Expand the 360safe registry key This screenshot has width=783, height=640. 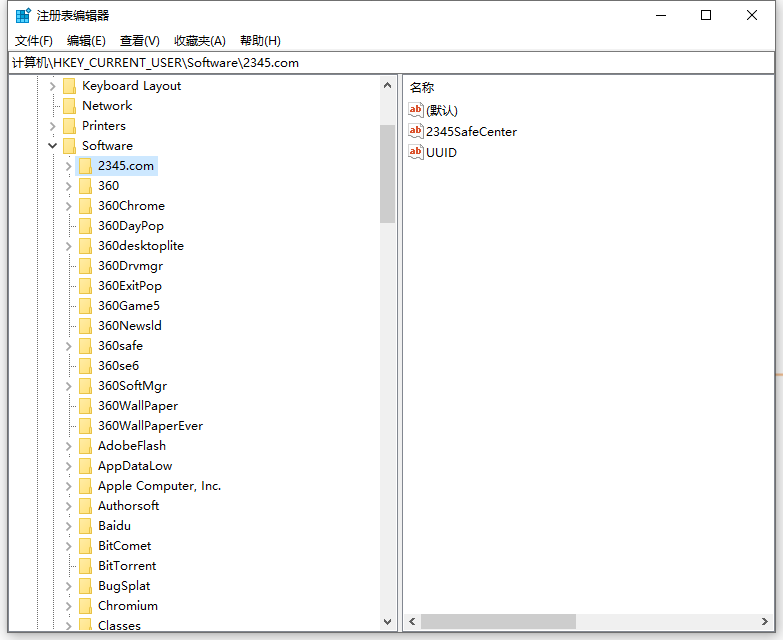click(68, 346)
